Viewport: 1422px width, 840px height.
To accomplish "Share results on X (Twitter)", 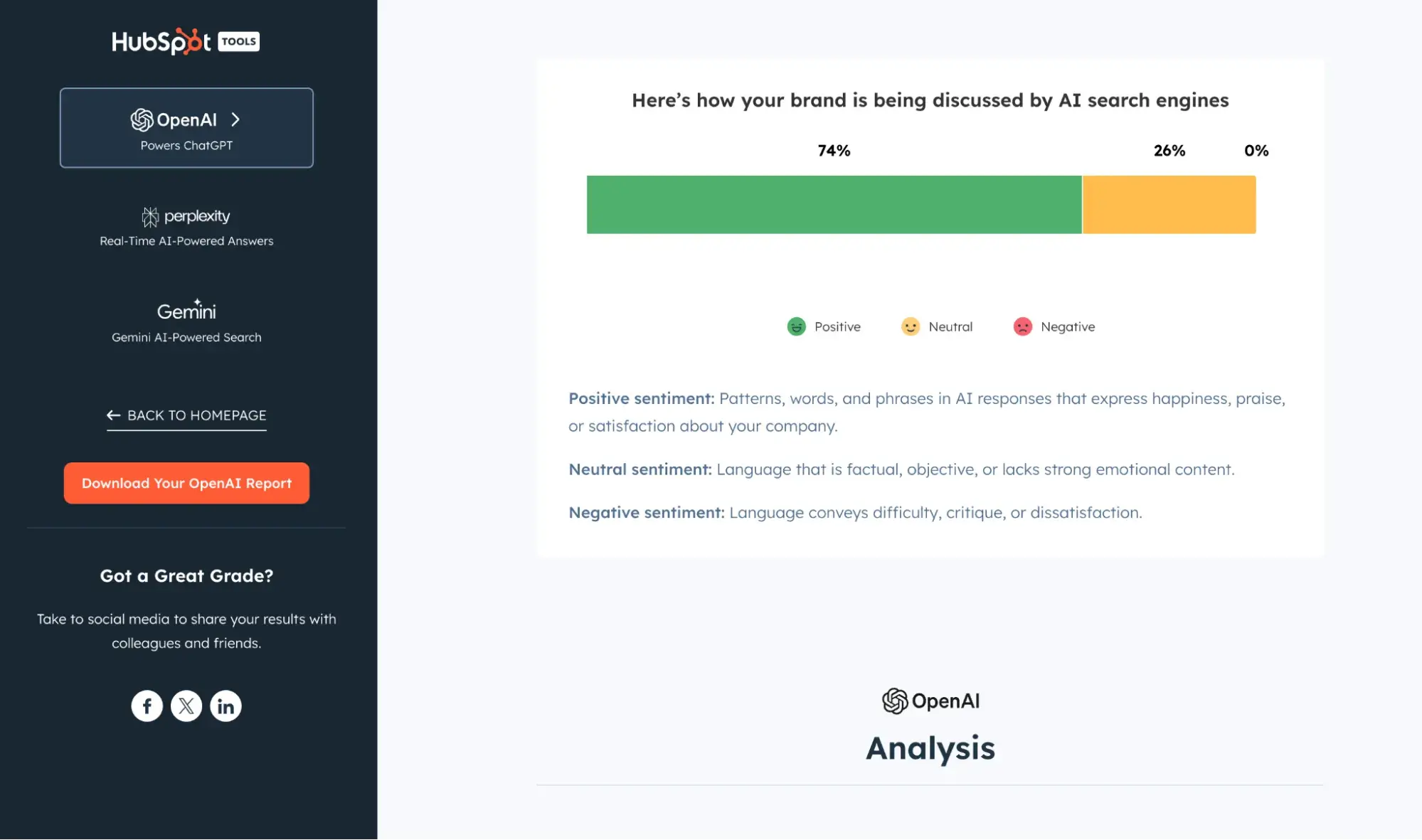I will pyautogui.click(x=186, y=706).
